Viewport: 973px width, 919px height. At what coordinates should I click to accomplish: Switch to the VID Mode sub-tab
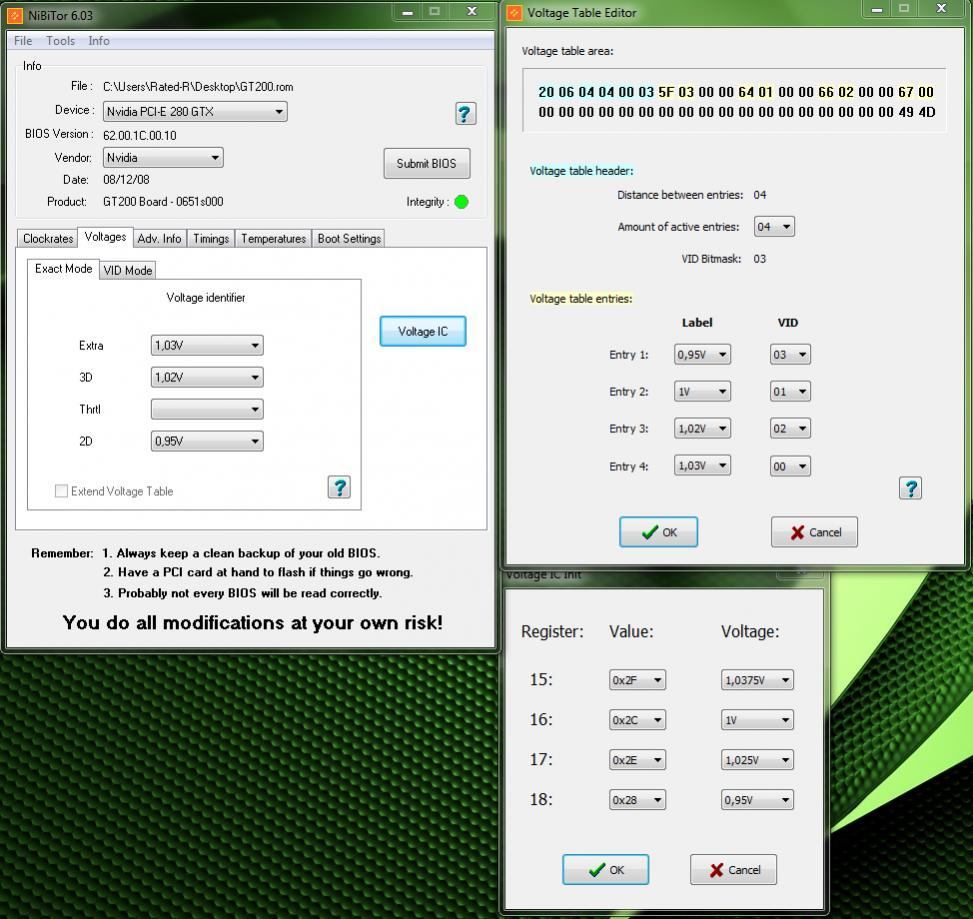(127, 271)
